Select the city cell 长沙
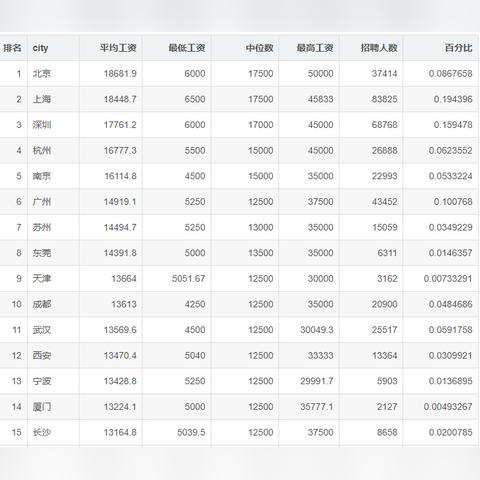 pyautogui.click(x=42, y=432)
